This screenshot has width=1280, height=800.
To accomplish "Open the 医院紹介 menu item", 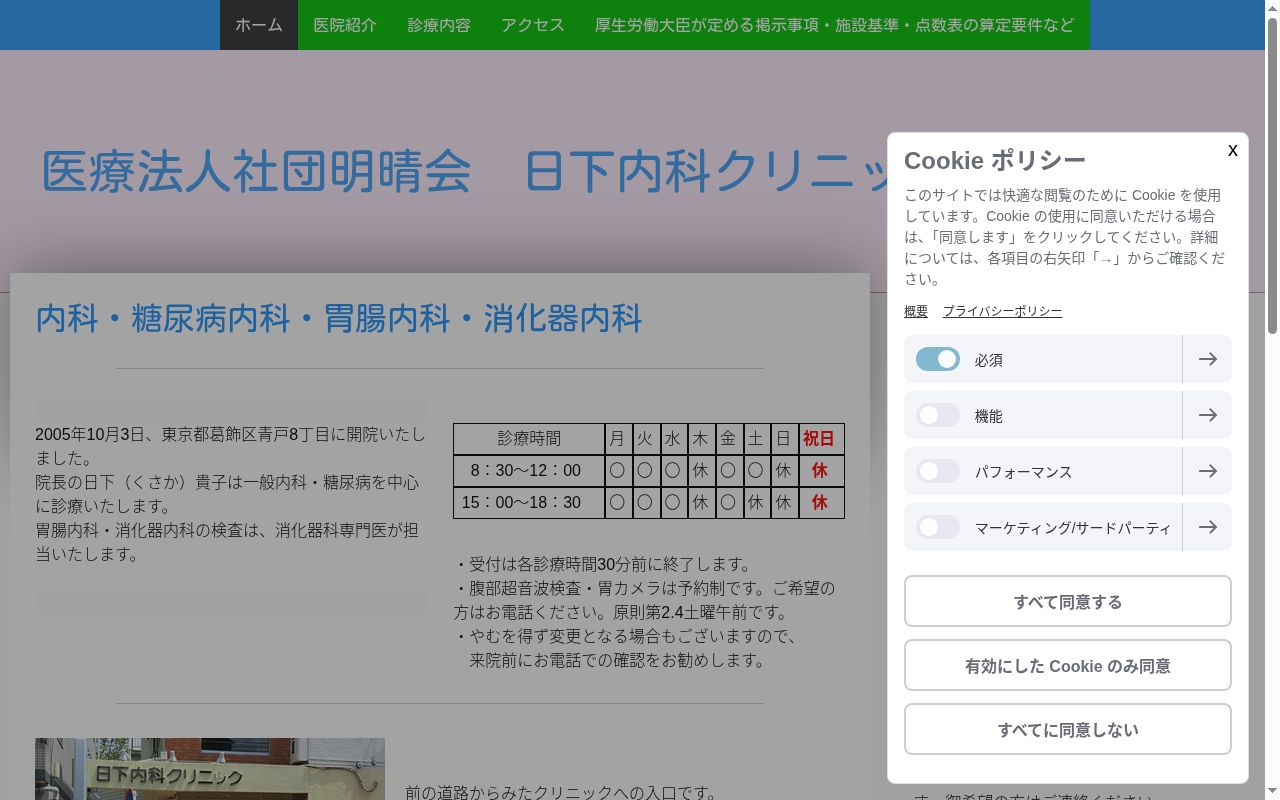I will (345, 25).
